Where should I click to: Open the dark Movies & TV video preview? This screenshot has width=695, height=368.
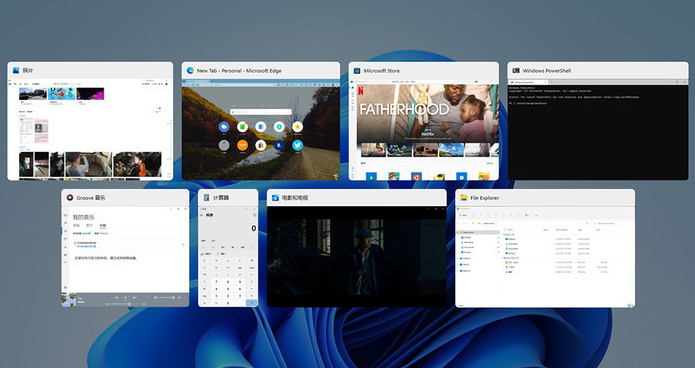click(357, 256)
